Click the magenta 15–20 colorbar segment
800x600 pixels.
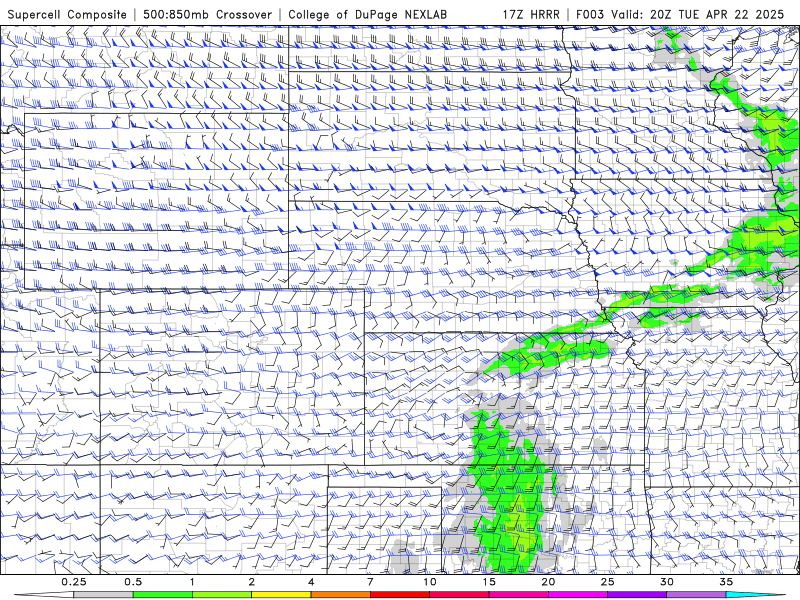coord(518,595)
